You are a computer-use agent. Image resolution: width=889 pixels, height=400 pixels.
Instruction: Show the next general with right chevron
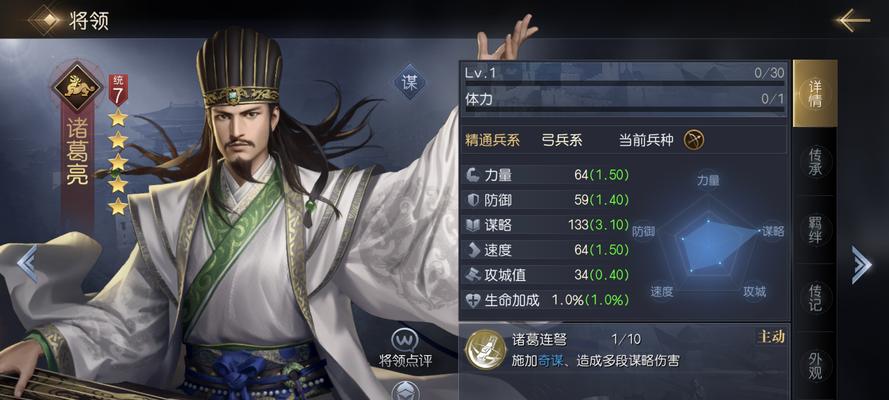click(861, 265)
